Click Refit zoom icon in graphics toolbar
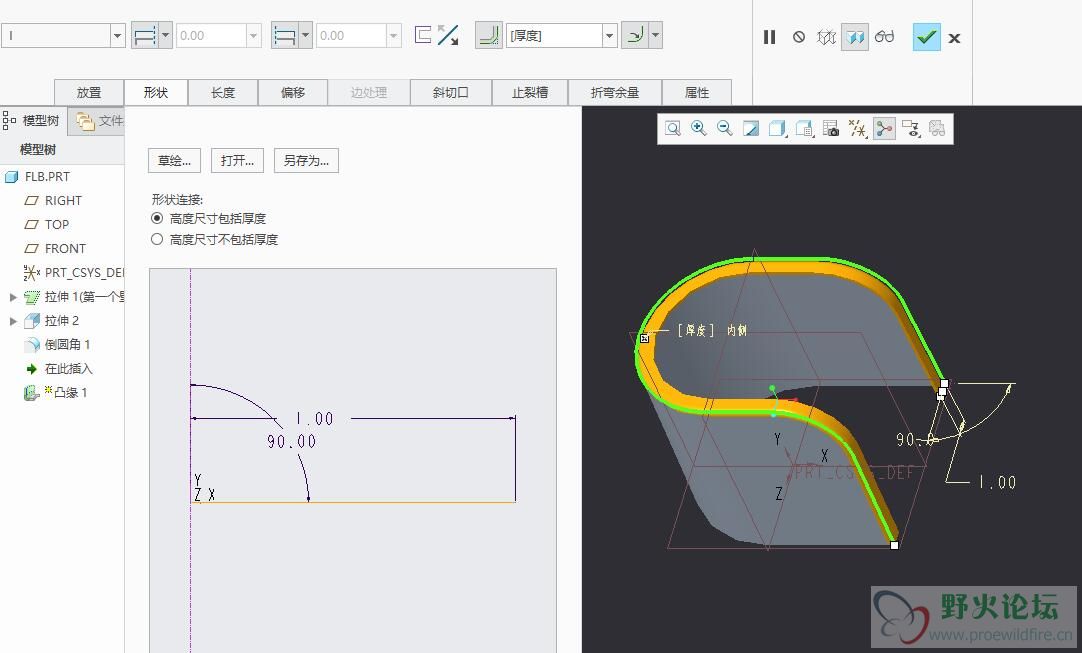 click(x=673, y=128)
